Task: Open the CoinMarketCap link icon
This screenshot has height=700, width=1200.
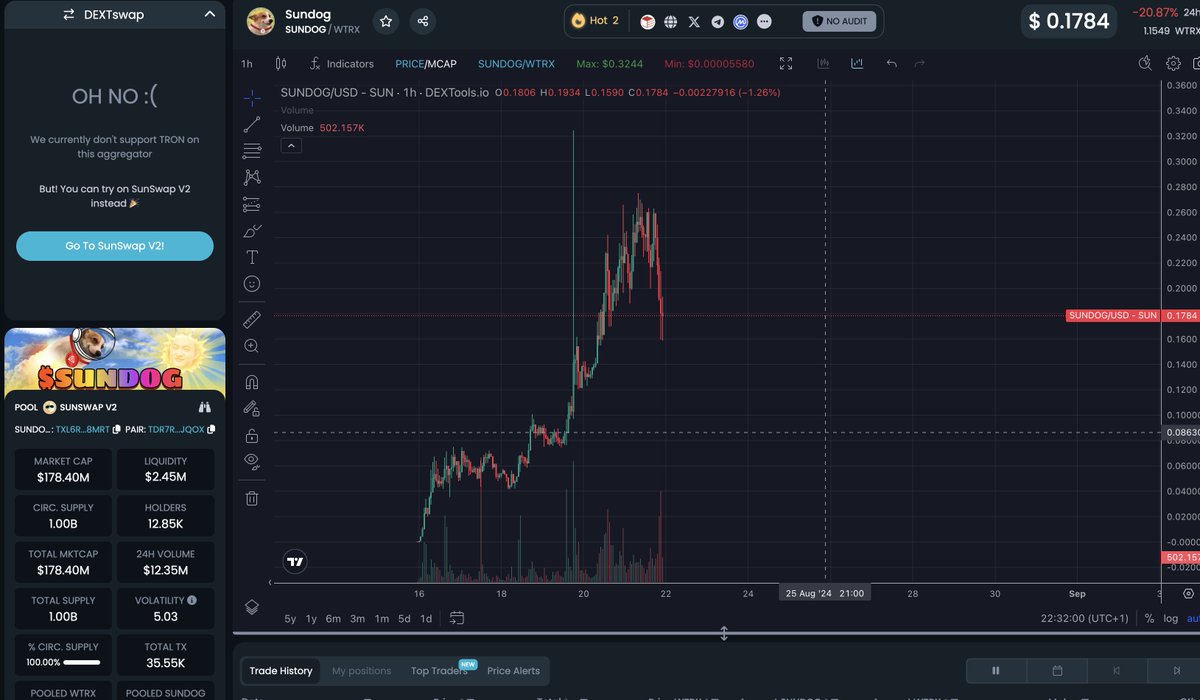Action: (x=741, y=21)
